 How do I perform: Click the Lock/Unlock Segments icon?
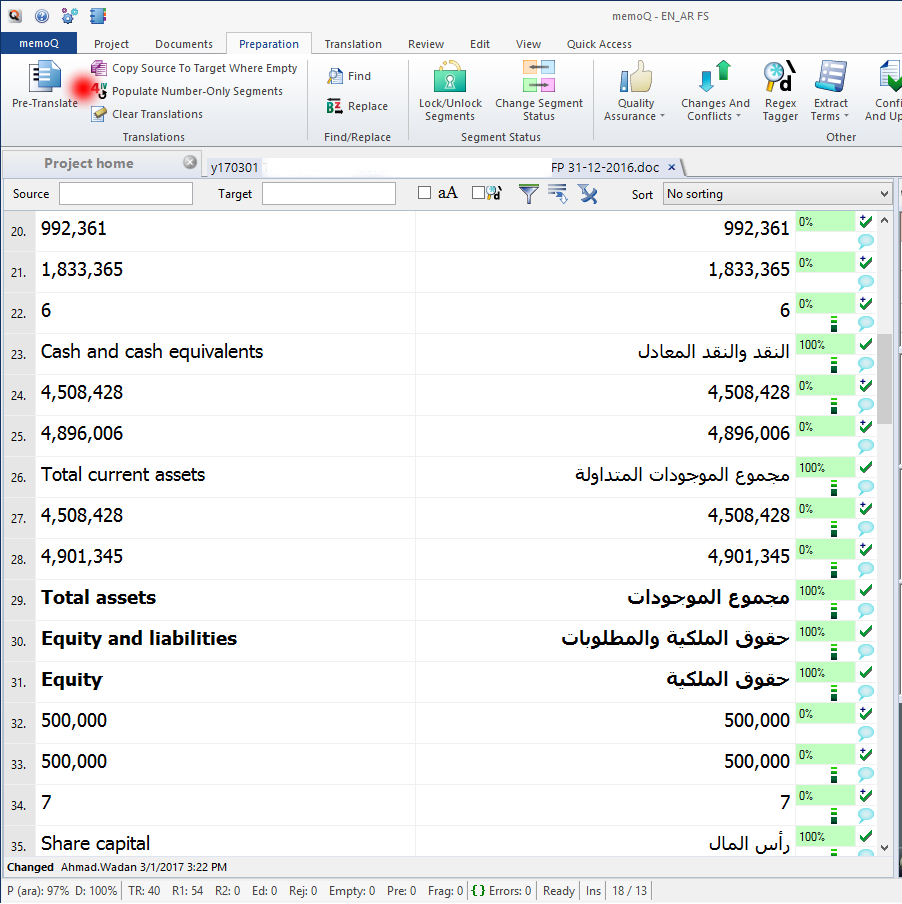click(x=450, y=77)
